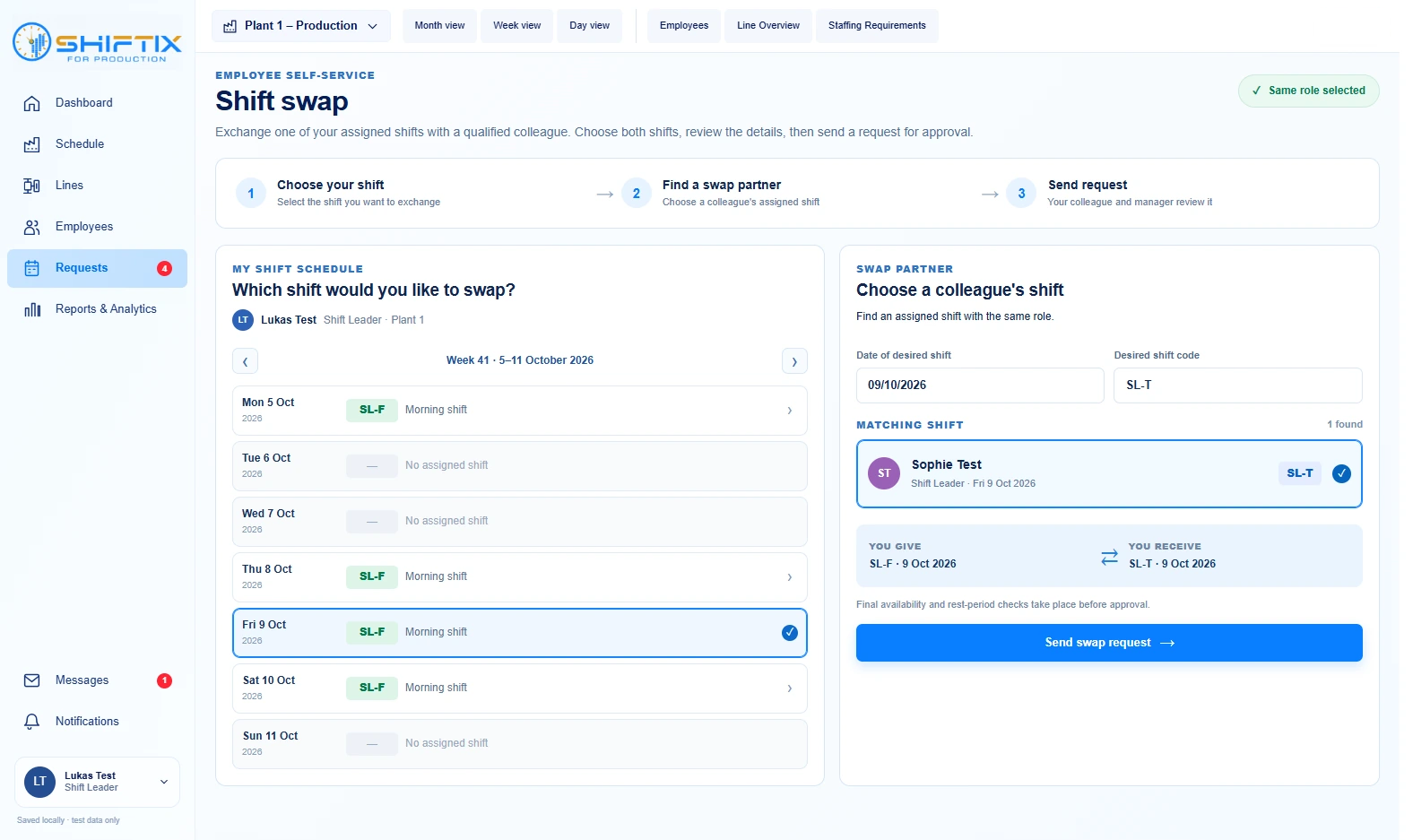Screen dimensions: 1413x840
Task: Go to previous week with left chevron
Action: coord(245,361)
